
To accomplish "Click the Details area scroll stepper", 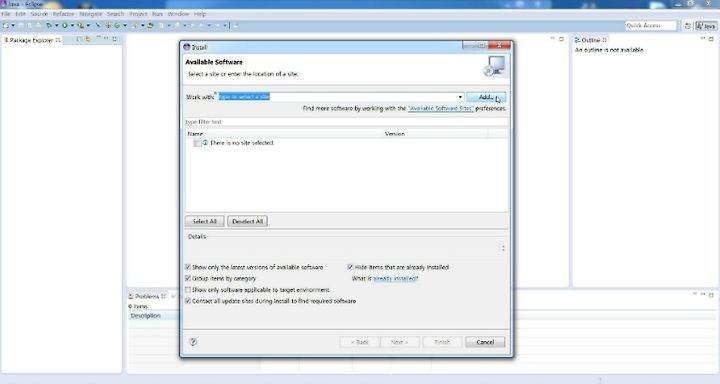I will point(503,248).
